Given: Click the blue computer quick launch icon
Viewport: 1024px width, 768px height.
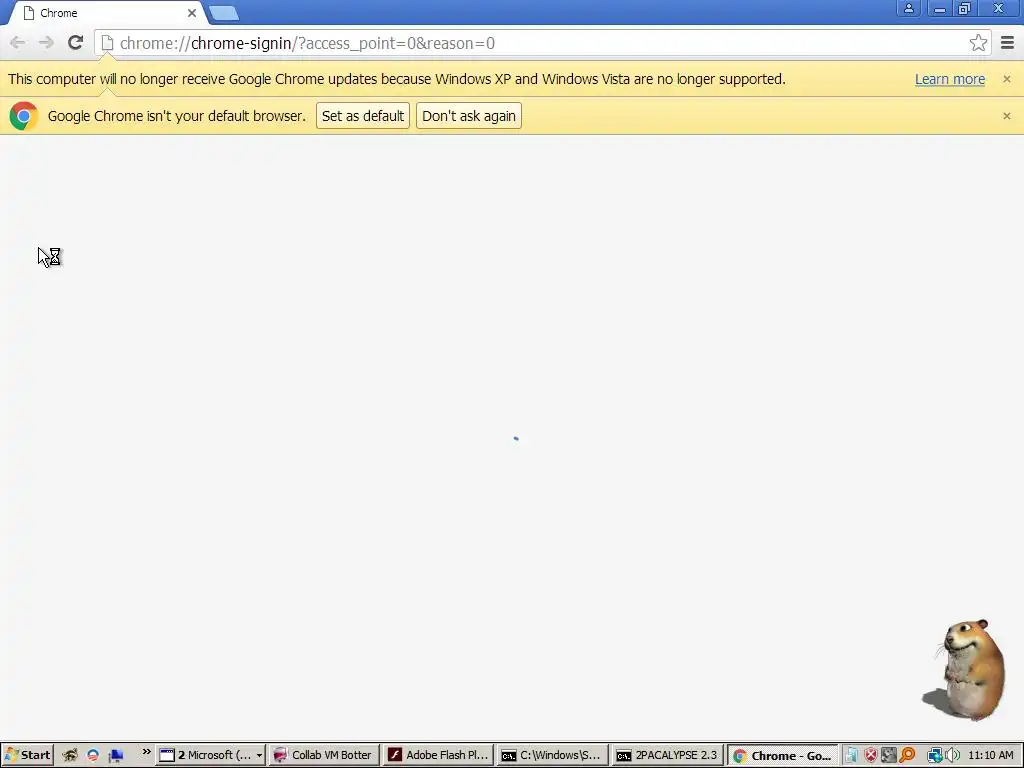Looking at the screenshot, I should [x=116, y=756].
